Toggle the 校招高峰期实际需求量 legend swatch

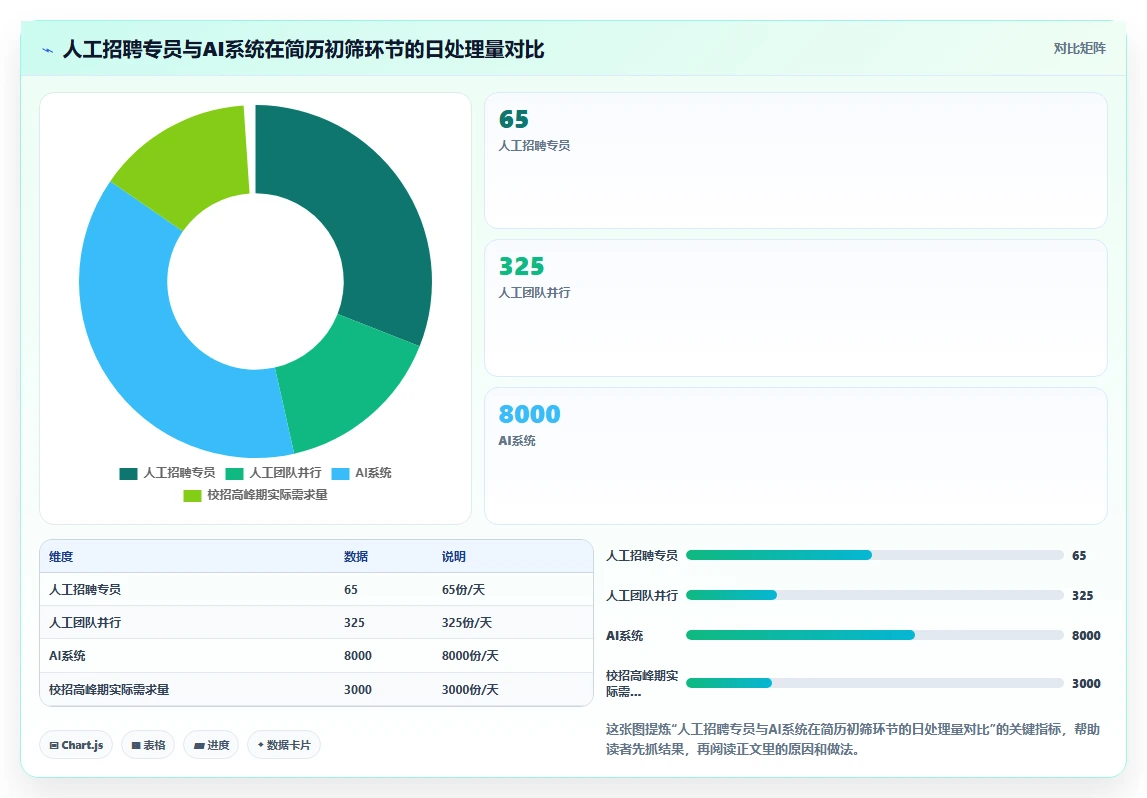point(192,495)
